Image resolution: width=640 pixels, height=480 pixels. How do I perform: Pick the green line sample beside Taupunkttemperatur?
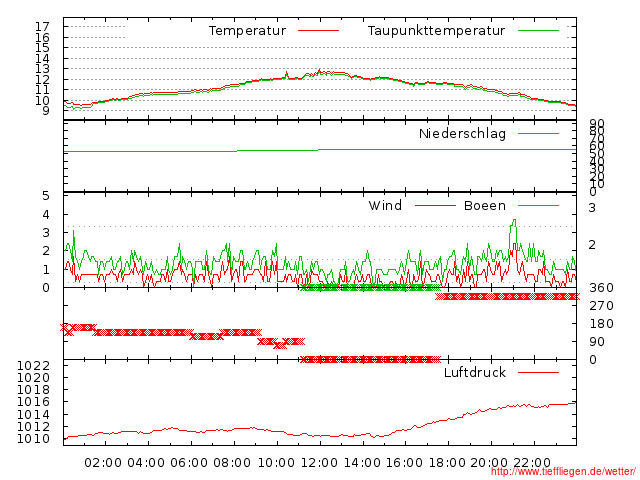(538, 31)
